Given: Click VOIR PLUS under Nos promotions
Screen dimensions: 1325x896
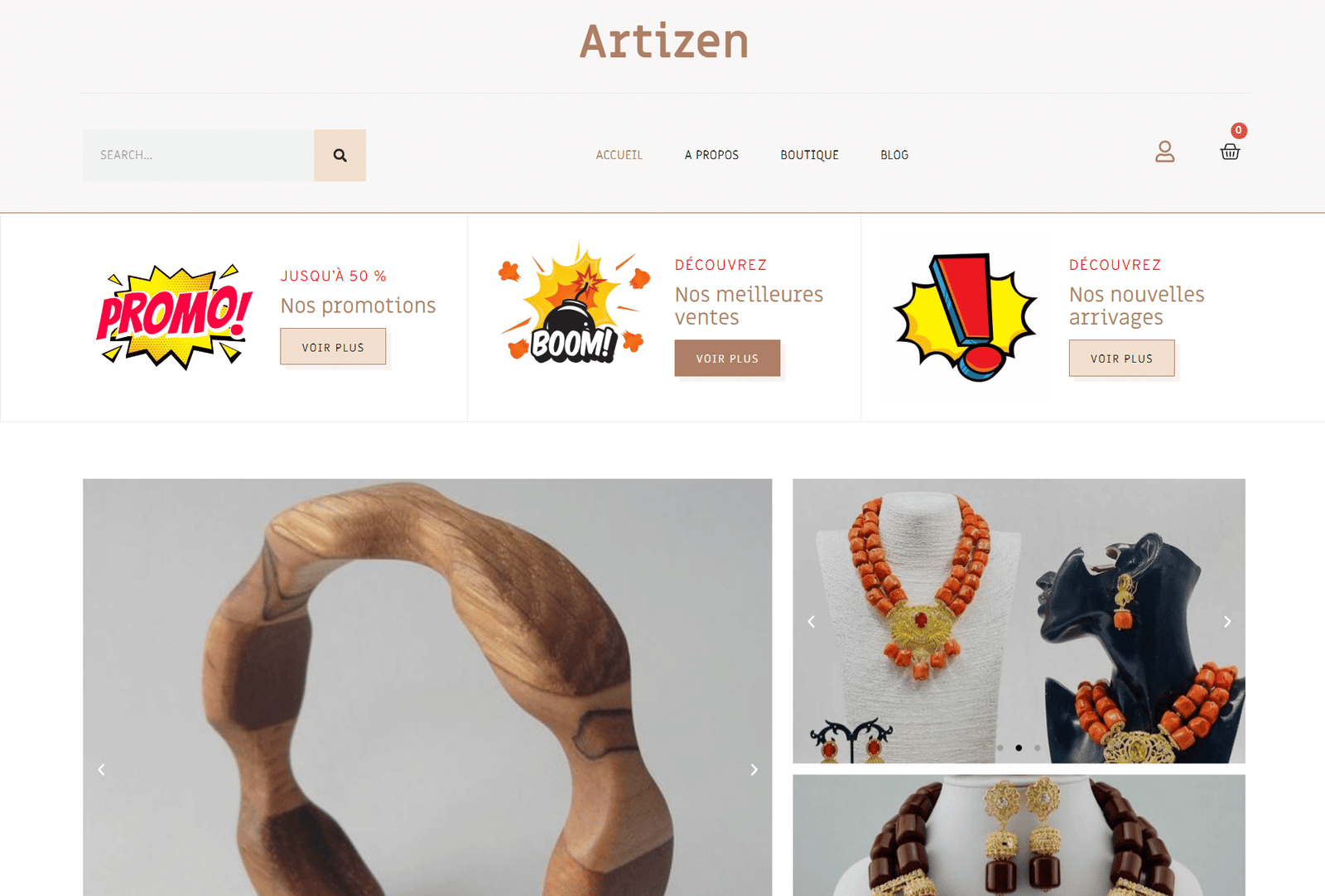Looking at the screenshot, I should pos(333,347).
